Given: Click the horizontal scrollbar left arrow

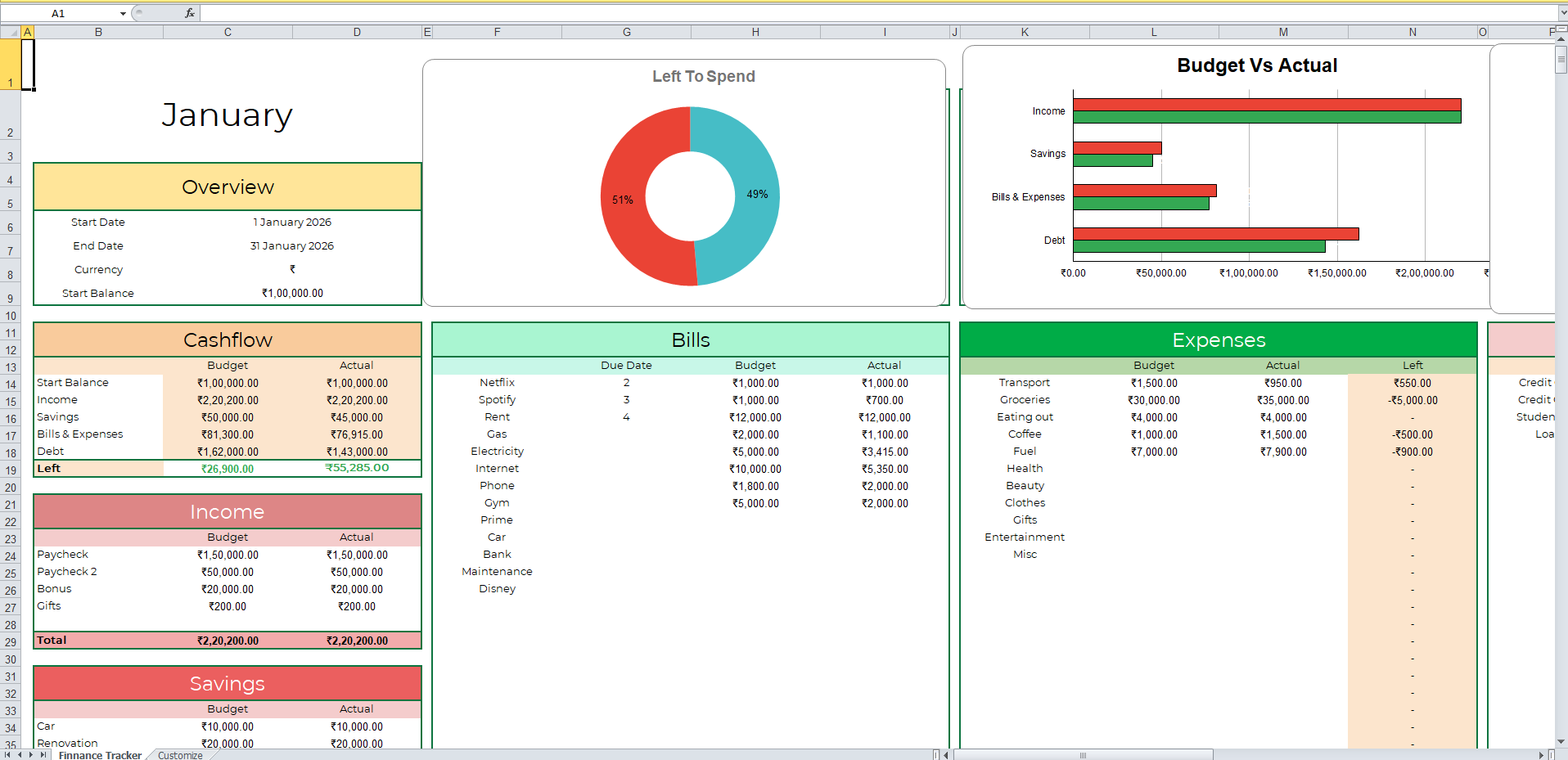Looking at the screenshot, I should point(947,755).
